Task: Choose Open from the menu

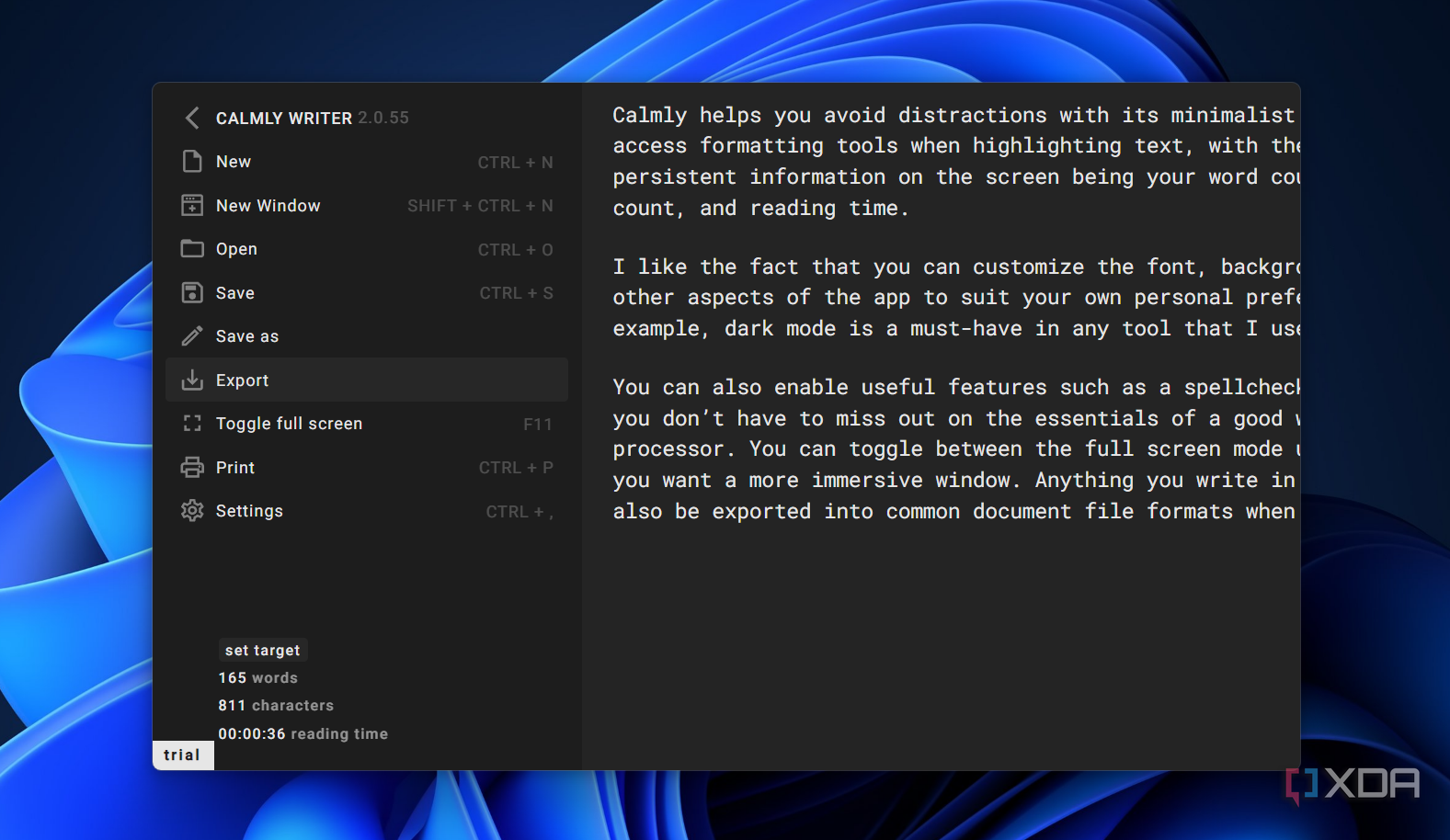Action: pos(367,249)
